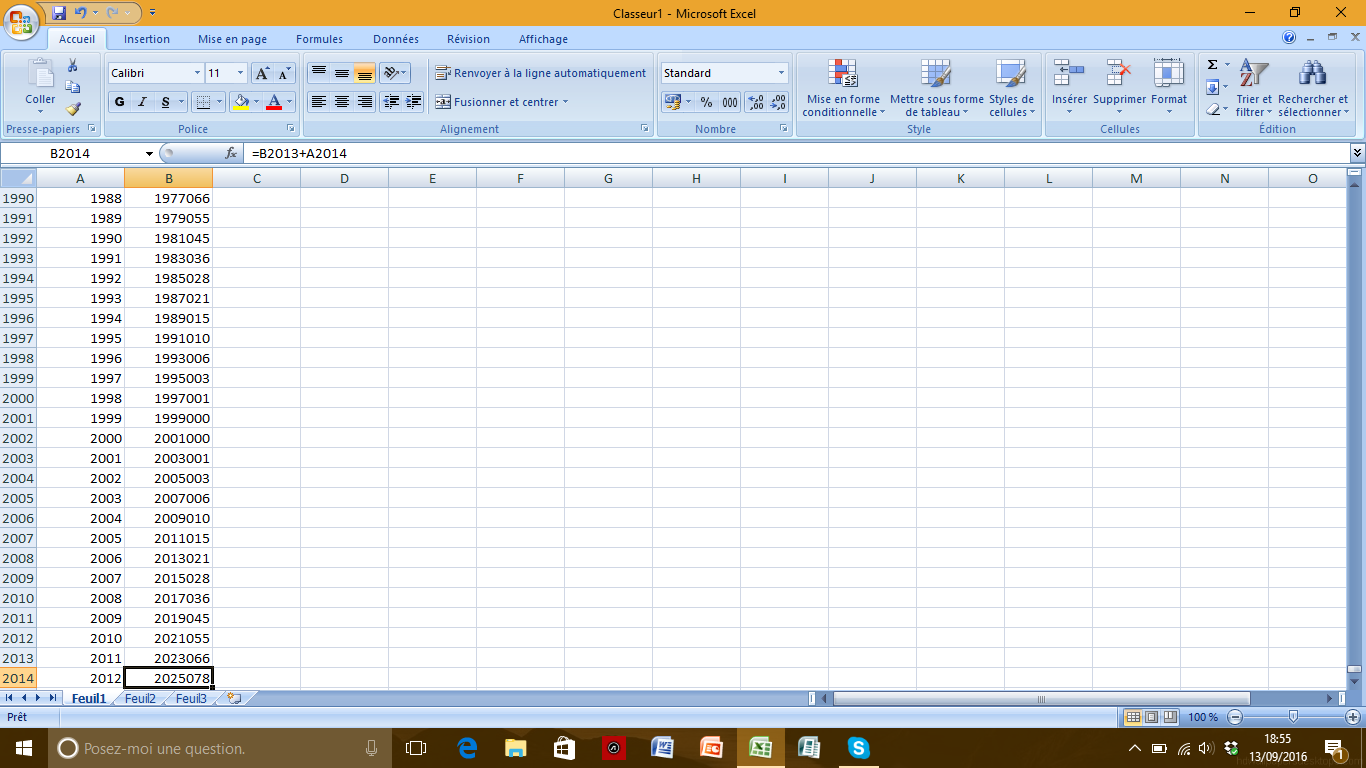Click the increase font size icon

262,73
